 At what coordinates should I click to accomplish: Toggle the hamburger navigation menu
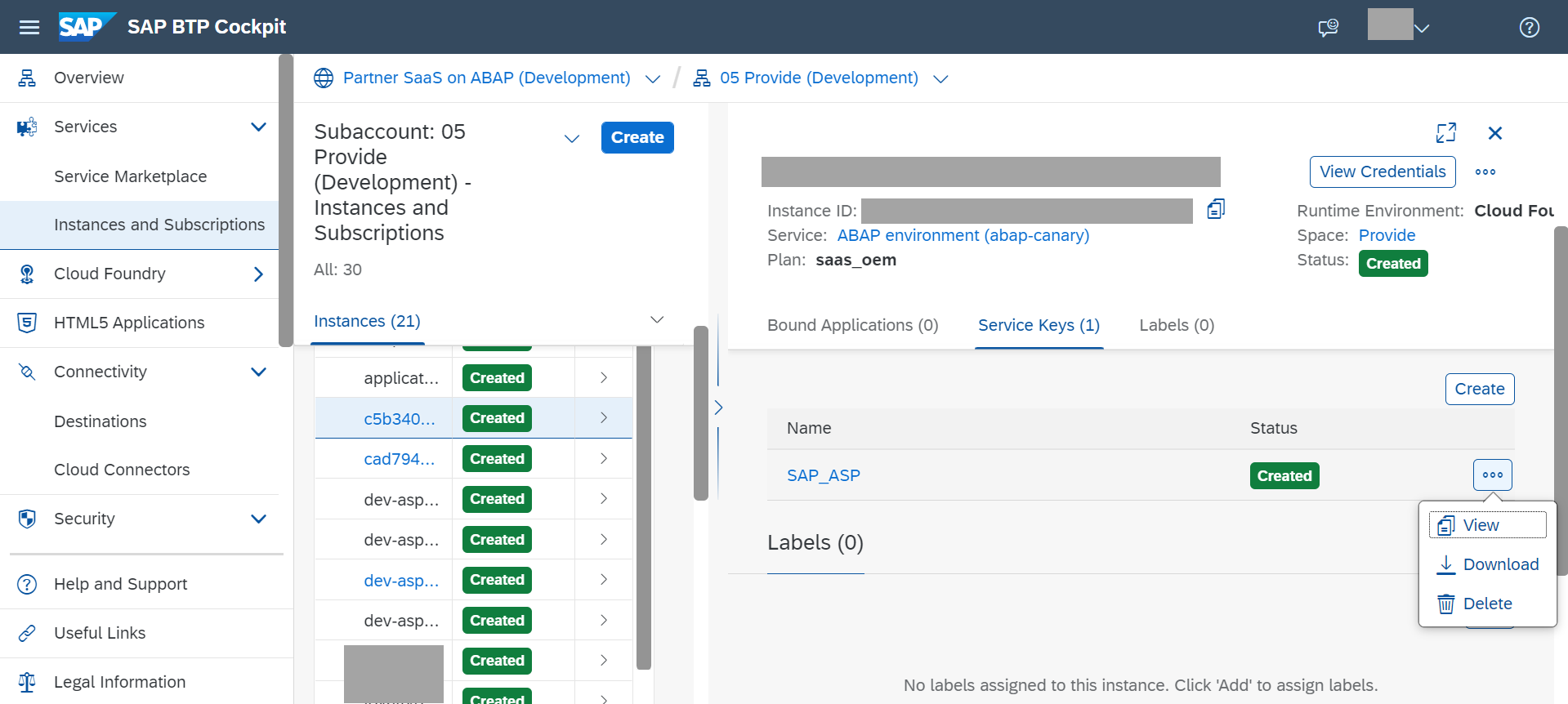click(29, 27)
